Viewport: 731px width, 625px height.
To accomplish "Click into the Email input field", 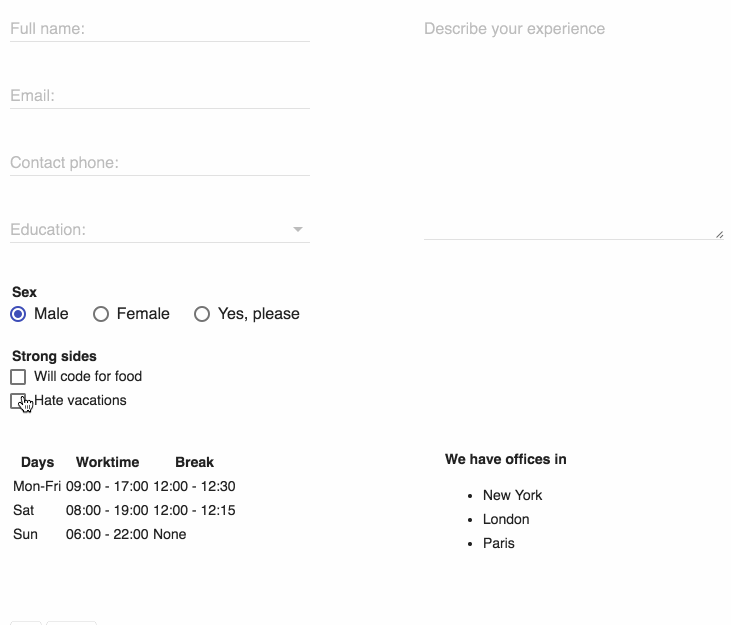I will 160,96.
